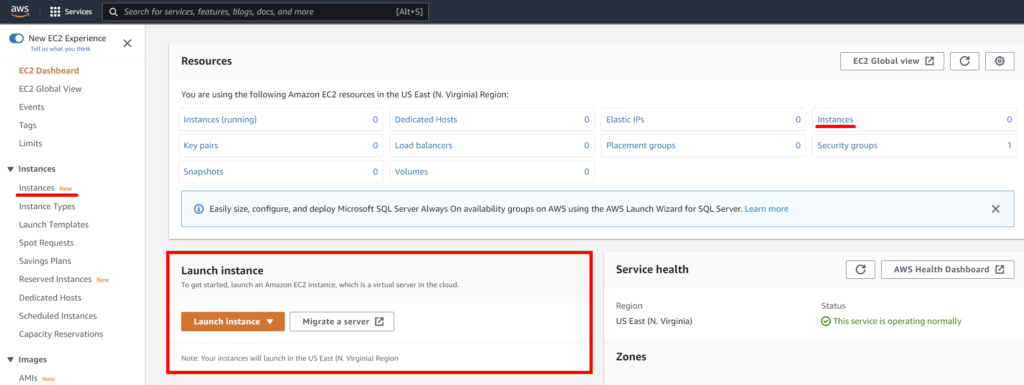Click 'US East (N. Virginia)' region value
This screenshot has width=1024, height=385.
click(654, 321)
